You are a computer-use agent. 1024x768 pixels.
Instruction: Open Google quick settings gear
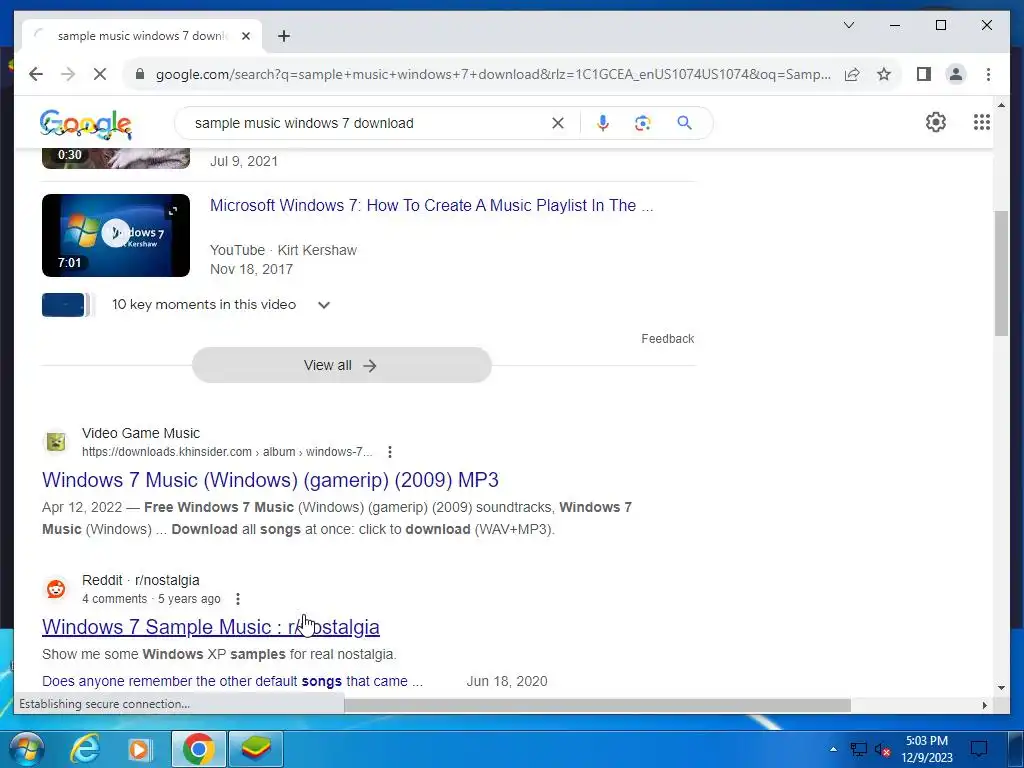935,122
